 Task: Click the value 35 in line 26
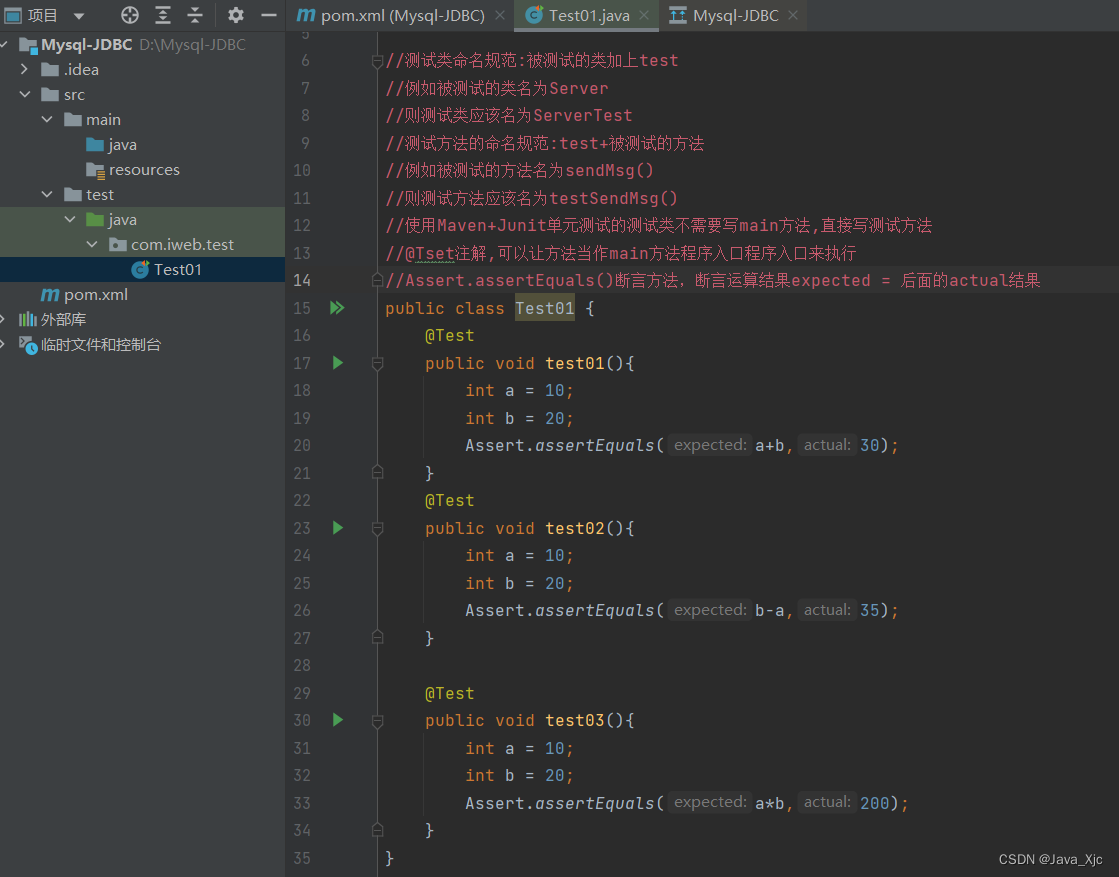point(869,610)
